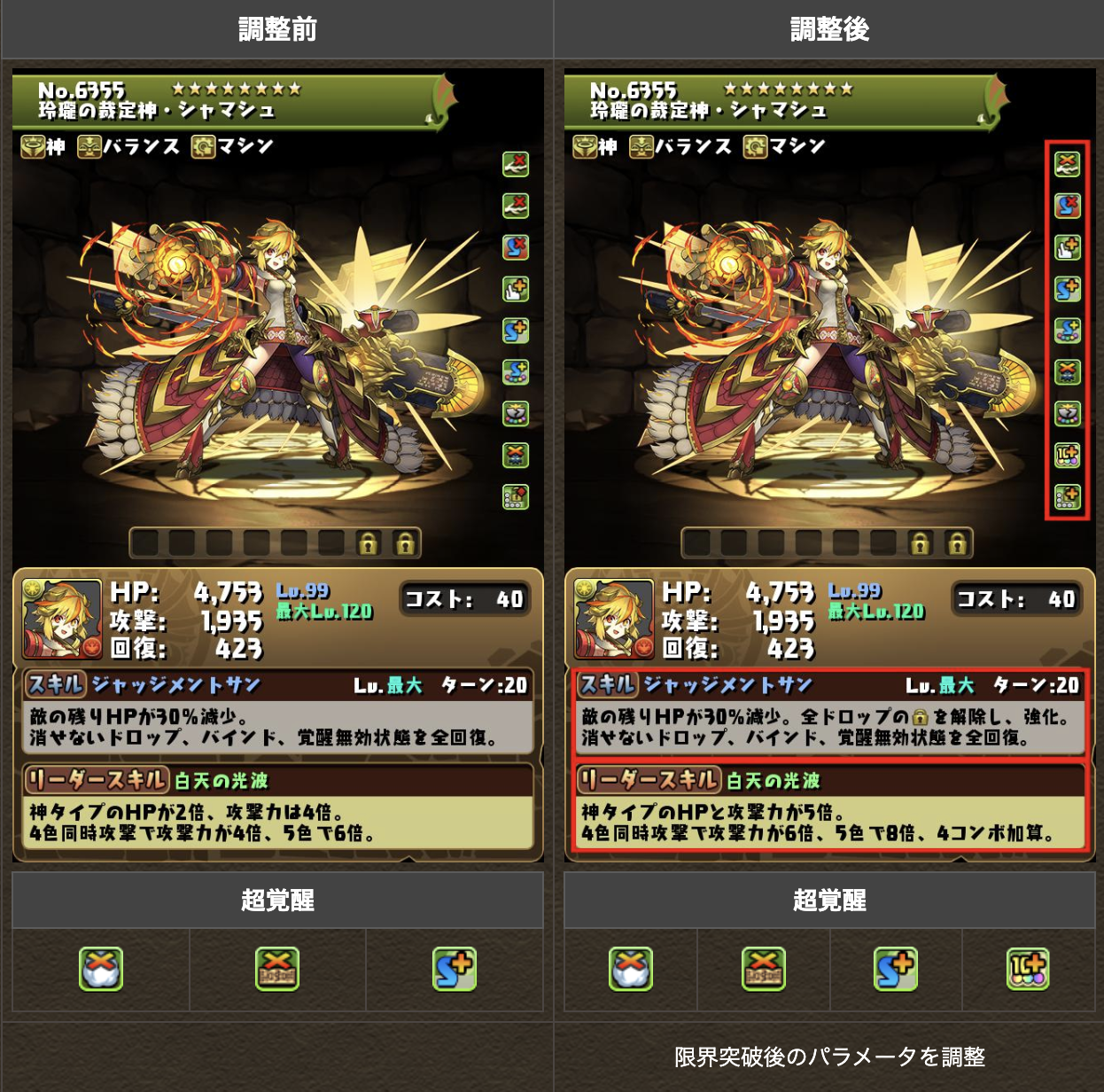Select the 超覚醒 header in the right panel
This screenshot has height=1092, width=1104.
pos(829,900)
